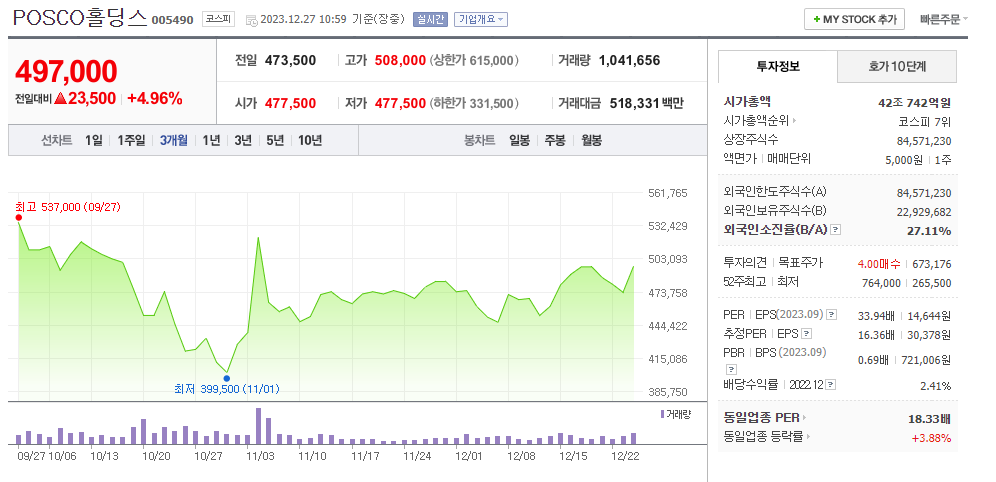This screenshot has width=996, height=482.
Task: Click the +3.88% sector change value
Action: (931, 438)
